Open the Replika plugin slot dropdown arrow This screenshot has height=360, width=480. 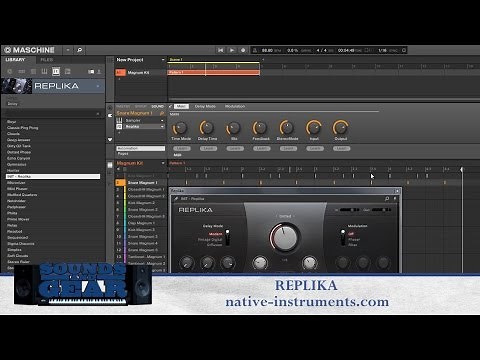[x=162, y=127]
